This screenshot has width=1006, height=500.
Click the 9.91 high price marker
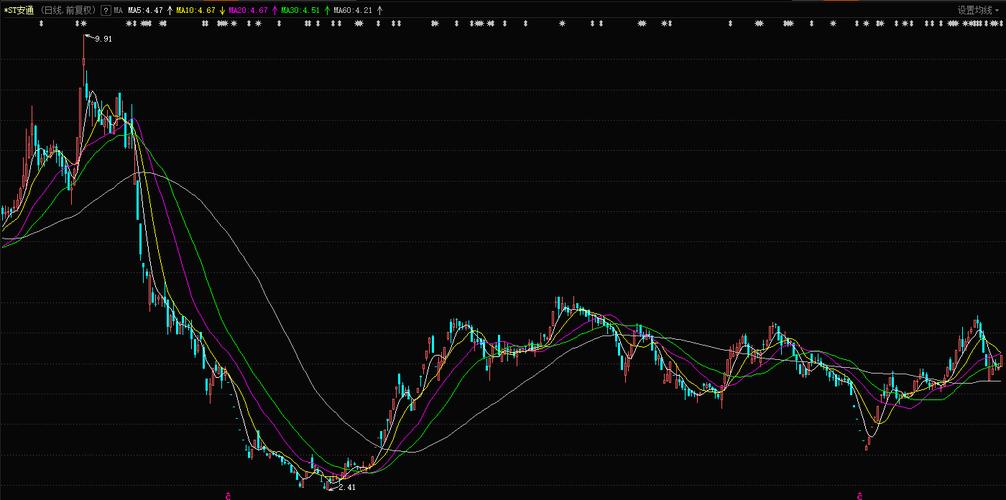[102, 39]
